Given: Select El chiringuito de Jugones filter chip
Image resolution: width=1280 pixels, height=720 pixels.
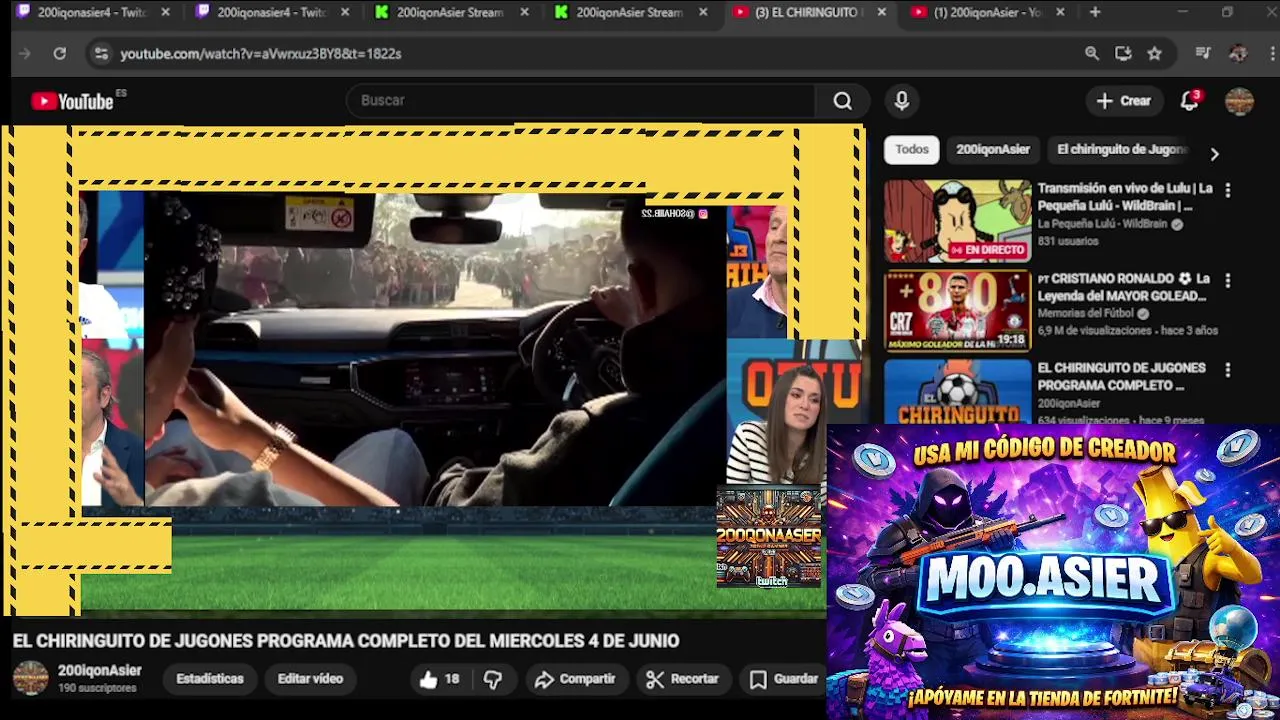Looking at the screenshot, I should point(1120,149).
